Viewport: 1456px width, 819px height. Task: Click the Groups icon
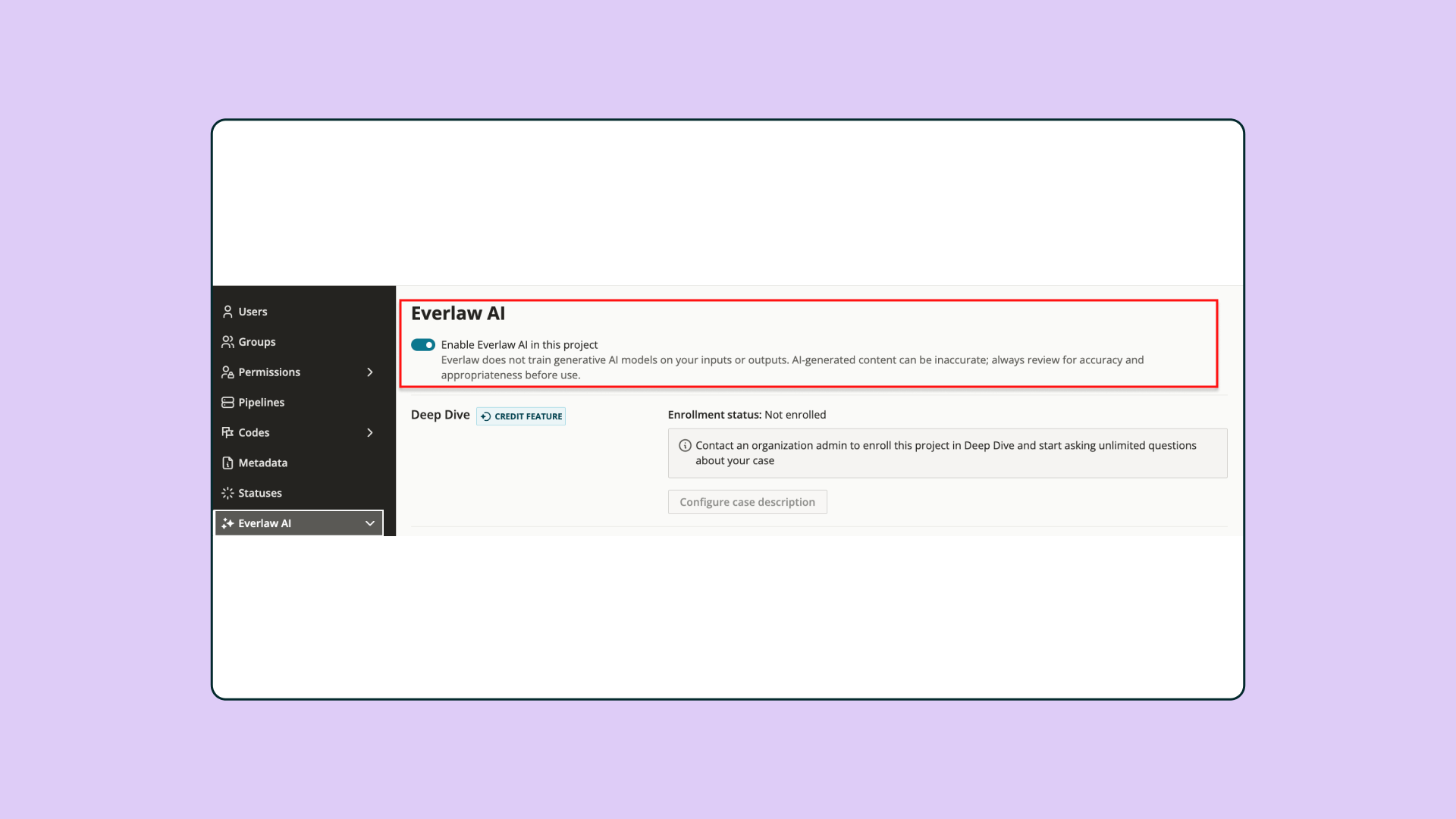227,341
